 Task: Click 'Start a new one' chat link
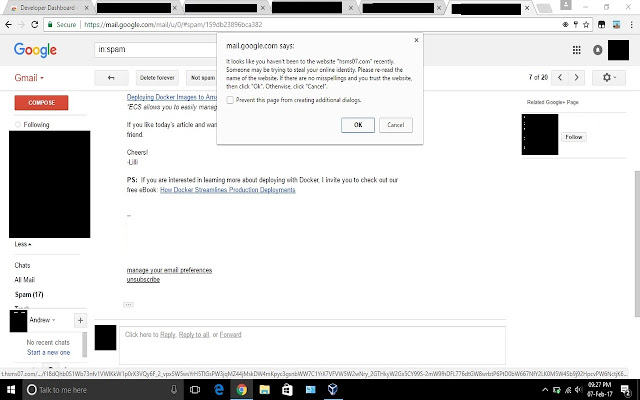pyautogui.click(x=49, y=352)
